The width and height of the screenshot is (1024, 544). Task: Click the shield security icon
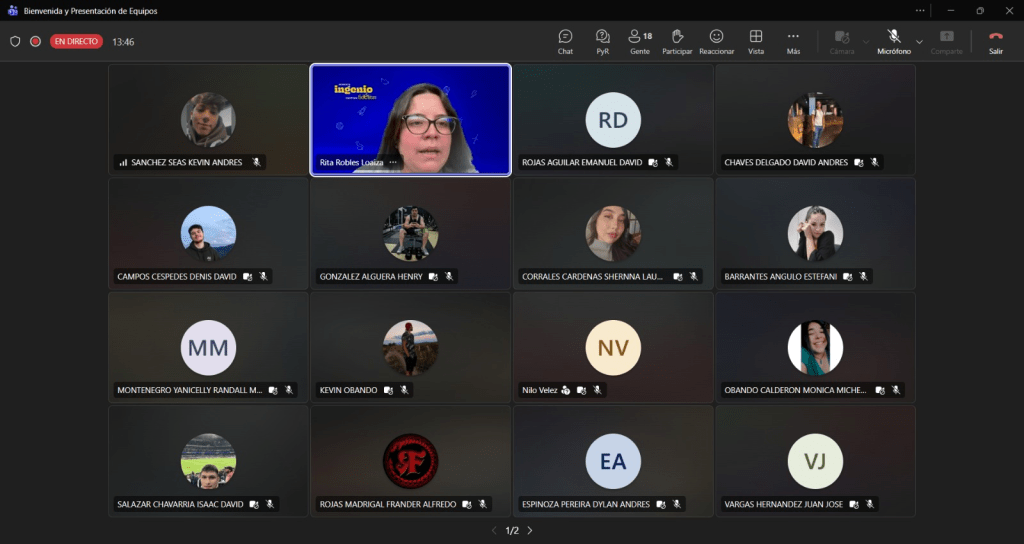pos(15,42)
